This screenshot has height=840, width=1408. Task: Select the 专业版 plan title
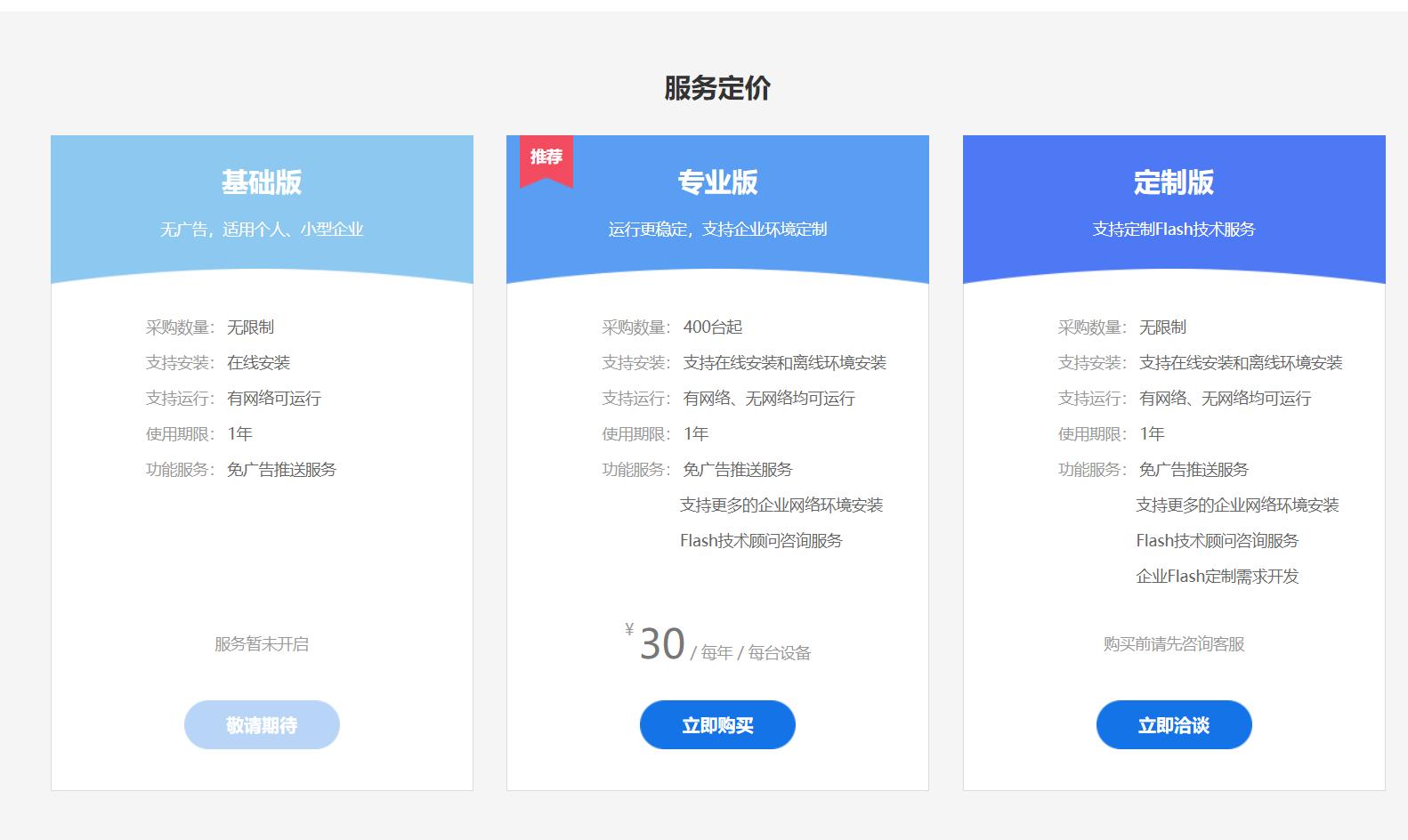coord(717,182)
